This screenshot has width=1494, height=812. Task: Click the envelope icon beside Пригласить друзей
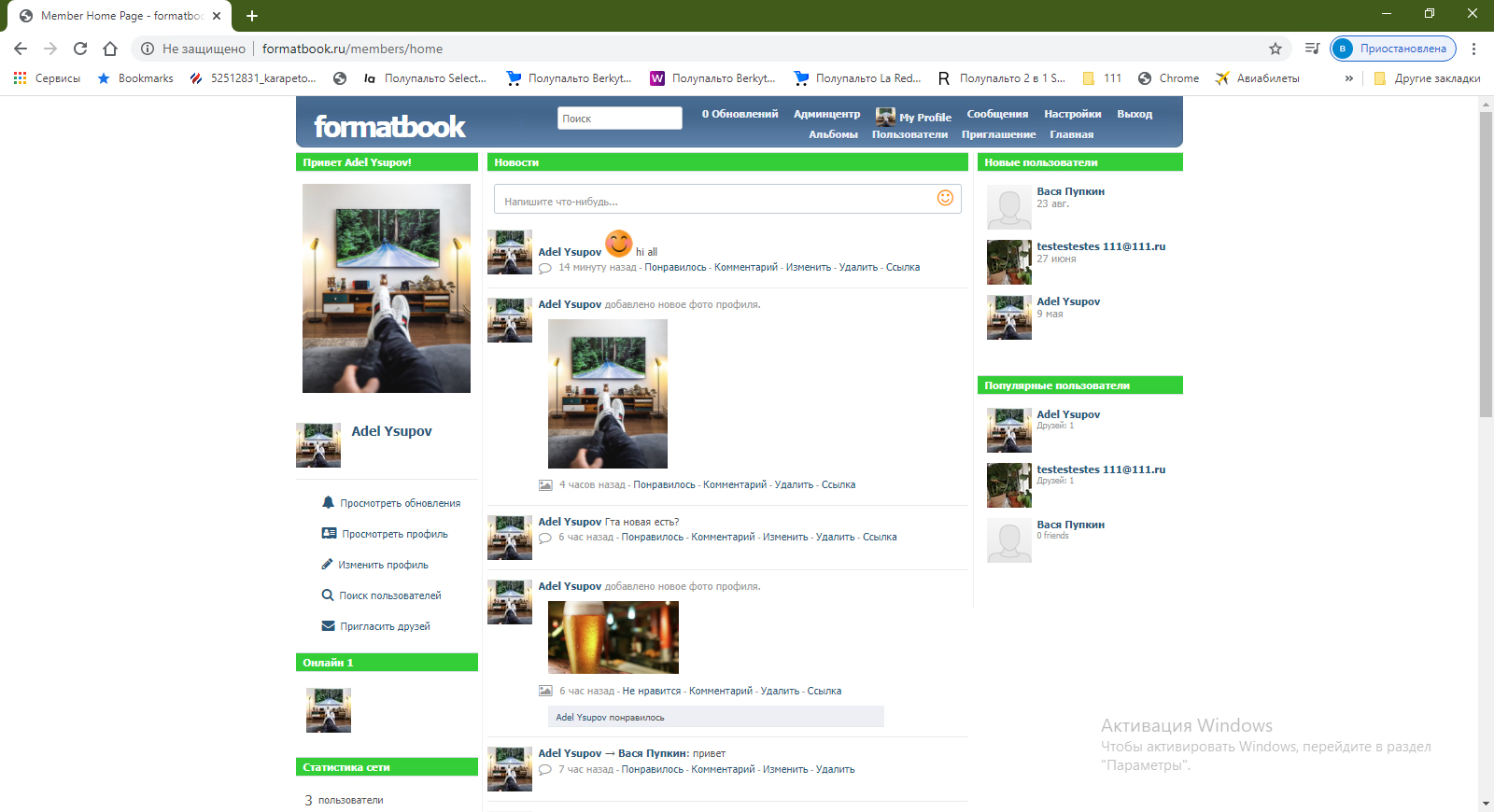click(328, 625)
